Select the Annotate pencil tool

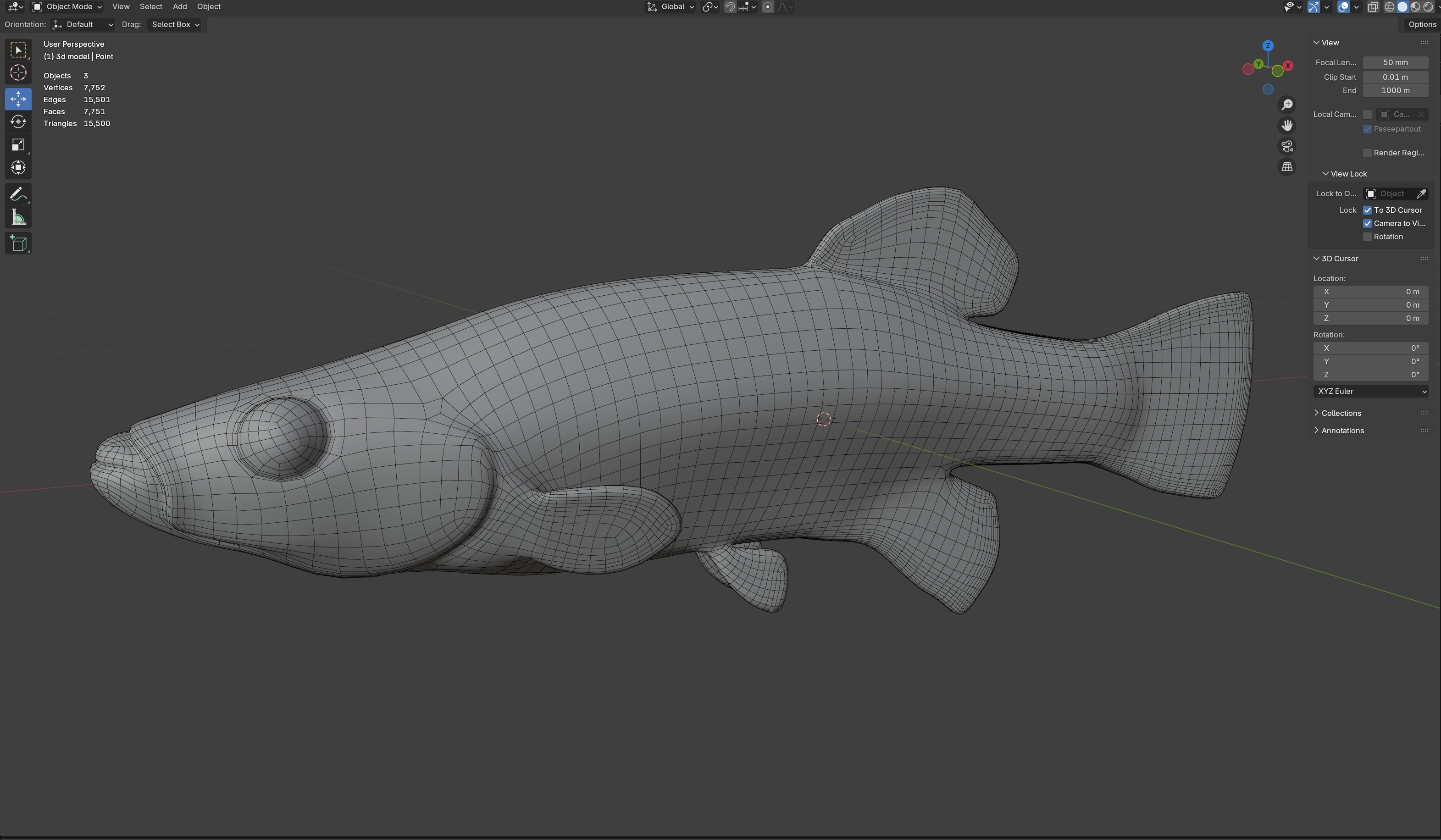click(18, 194)
